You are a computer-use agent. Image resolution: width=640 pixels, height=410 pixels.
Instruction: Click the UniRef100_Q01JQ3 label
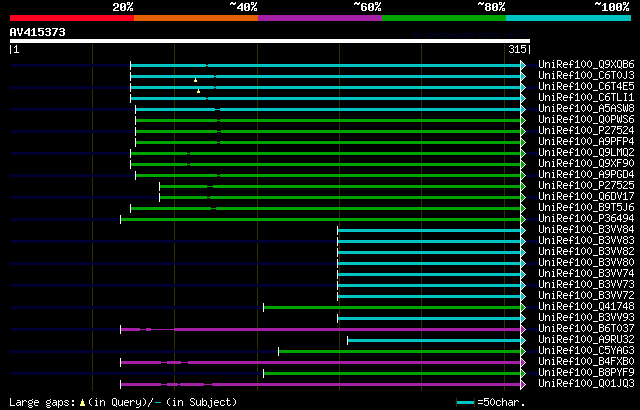[586, 384]
